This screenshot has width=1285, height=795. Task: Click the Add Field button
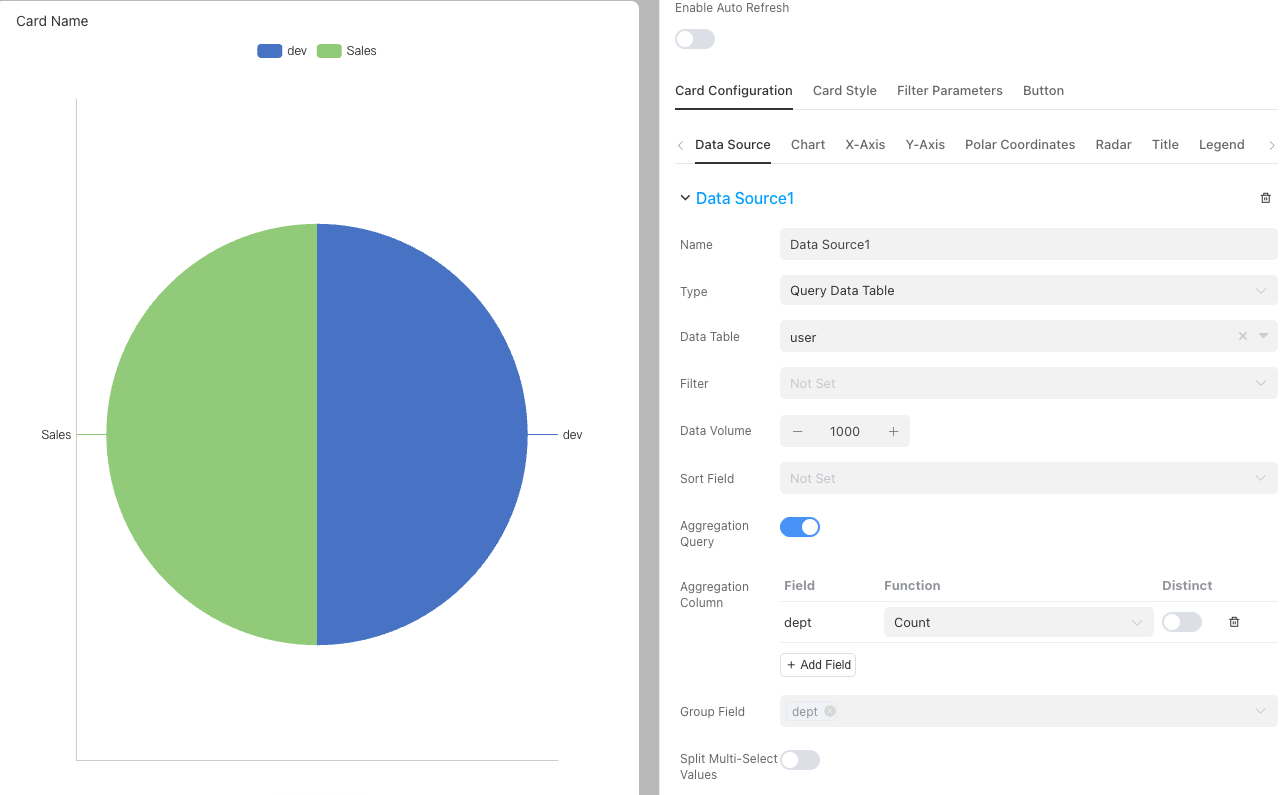tap(817, 665)
